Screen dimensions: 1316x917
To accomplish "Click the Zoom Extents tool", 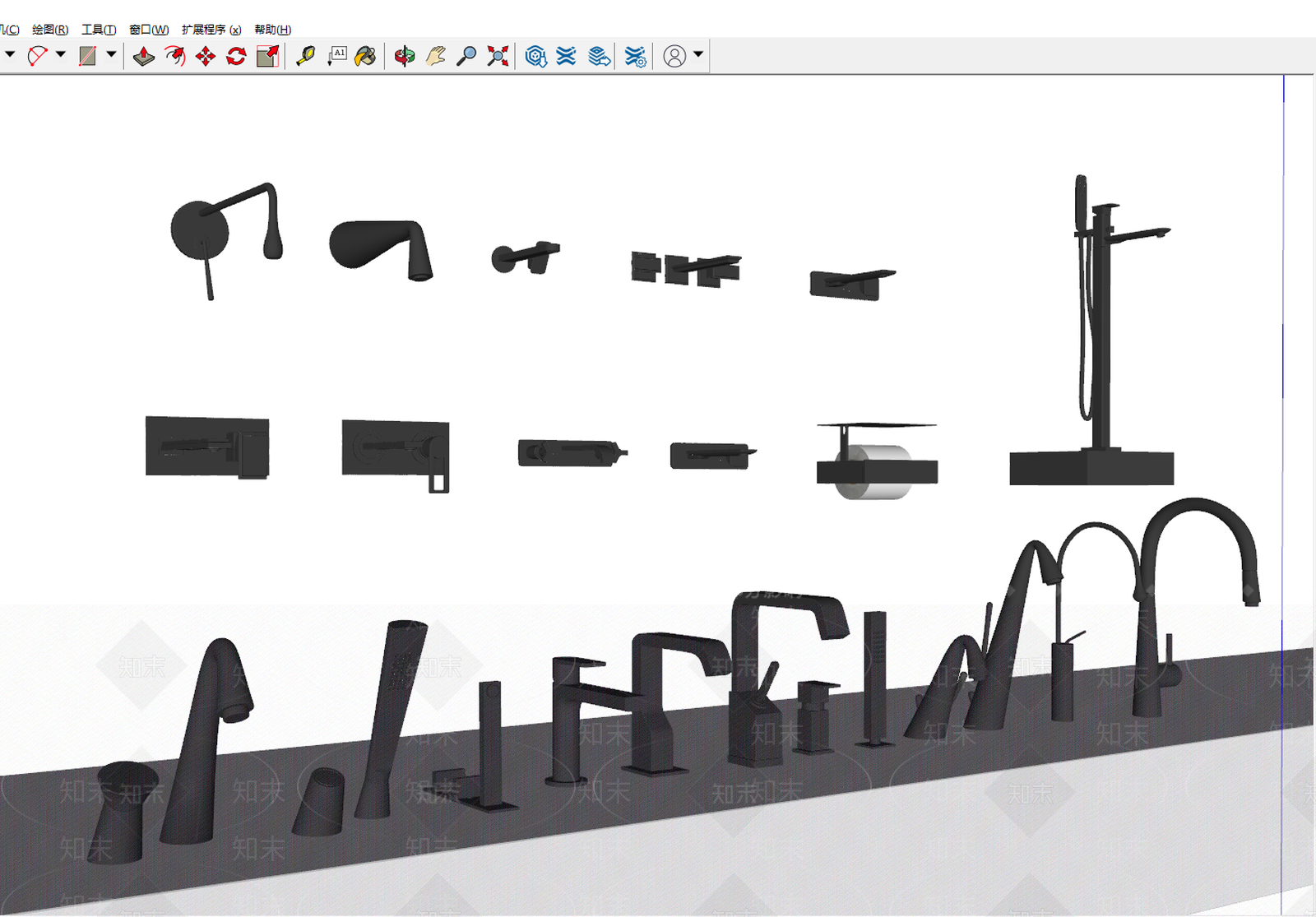I will 498,56.
